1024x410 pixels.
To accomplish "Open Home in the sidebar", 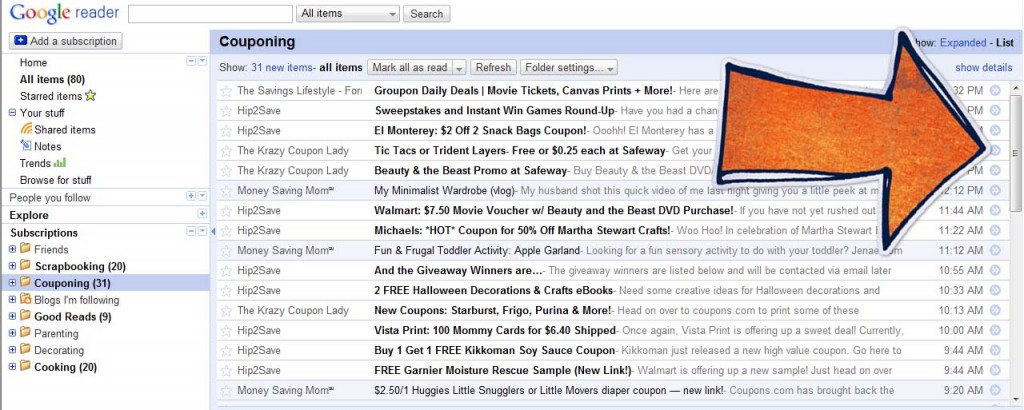I will click(x=33, y=63).
